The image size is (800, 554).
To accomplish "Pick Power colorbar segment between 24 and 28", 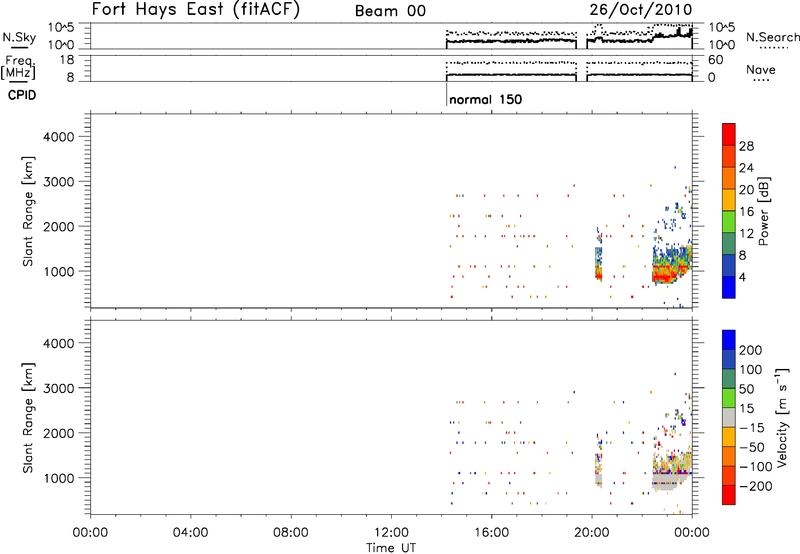I will tap(729, 156).
